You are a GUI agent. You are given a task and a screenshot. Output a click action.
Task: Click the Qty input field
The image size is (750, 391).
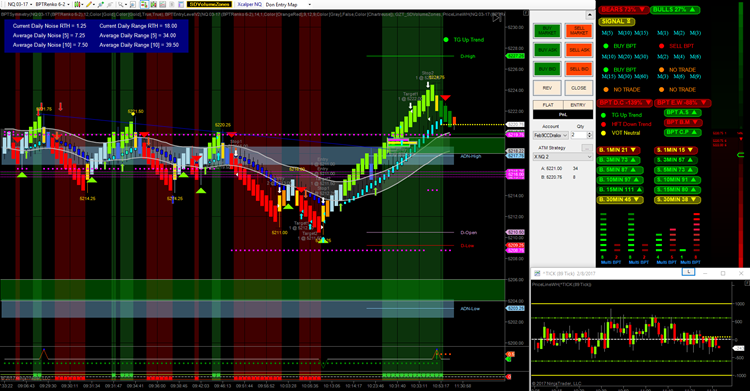click(x=578, y=135)
